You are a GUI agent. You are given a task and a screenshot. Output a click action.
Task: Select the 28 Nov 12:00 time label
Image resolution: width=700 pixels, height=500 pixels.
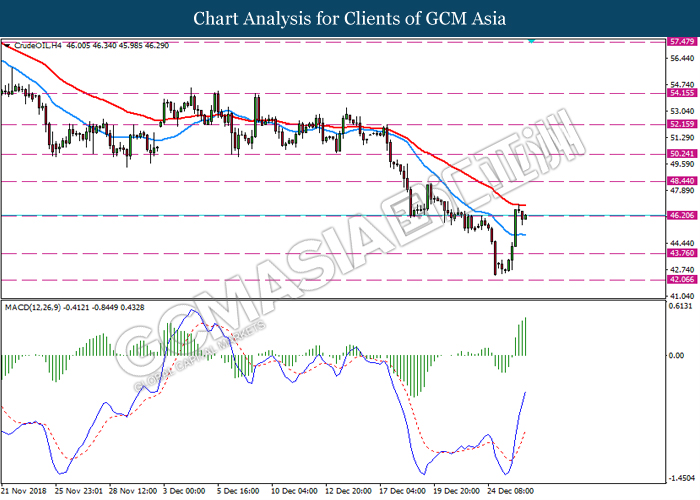pyautogui.click(x=133, y=491)
